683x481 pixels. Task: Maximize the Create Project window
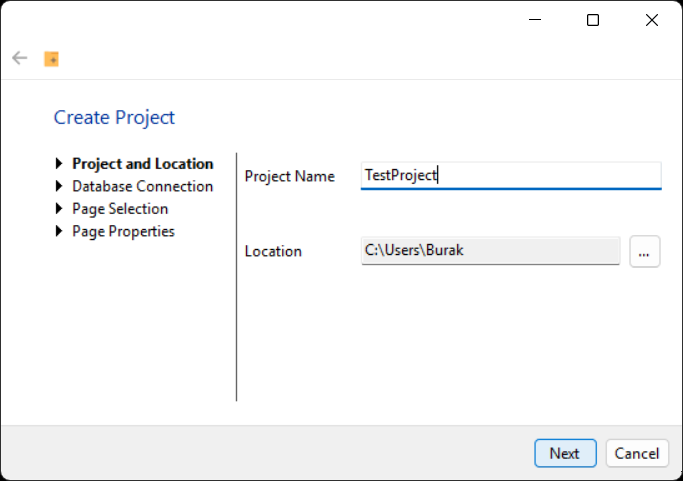pos(593,20)
